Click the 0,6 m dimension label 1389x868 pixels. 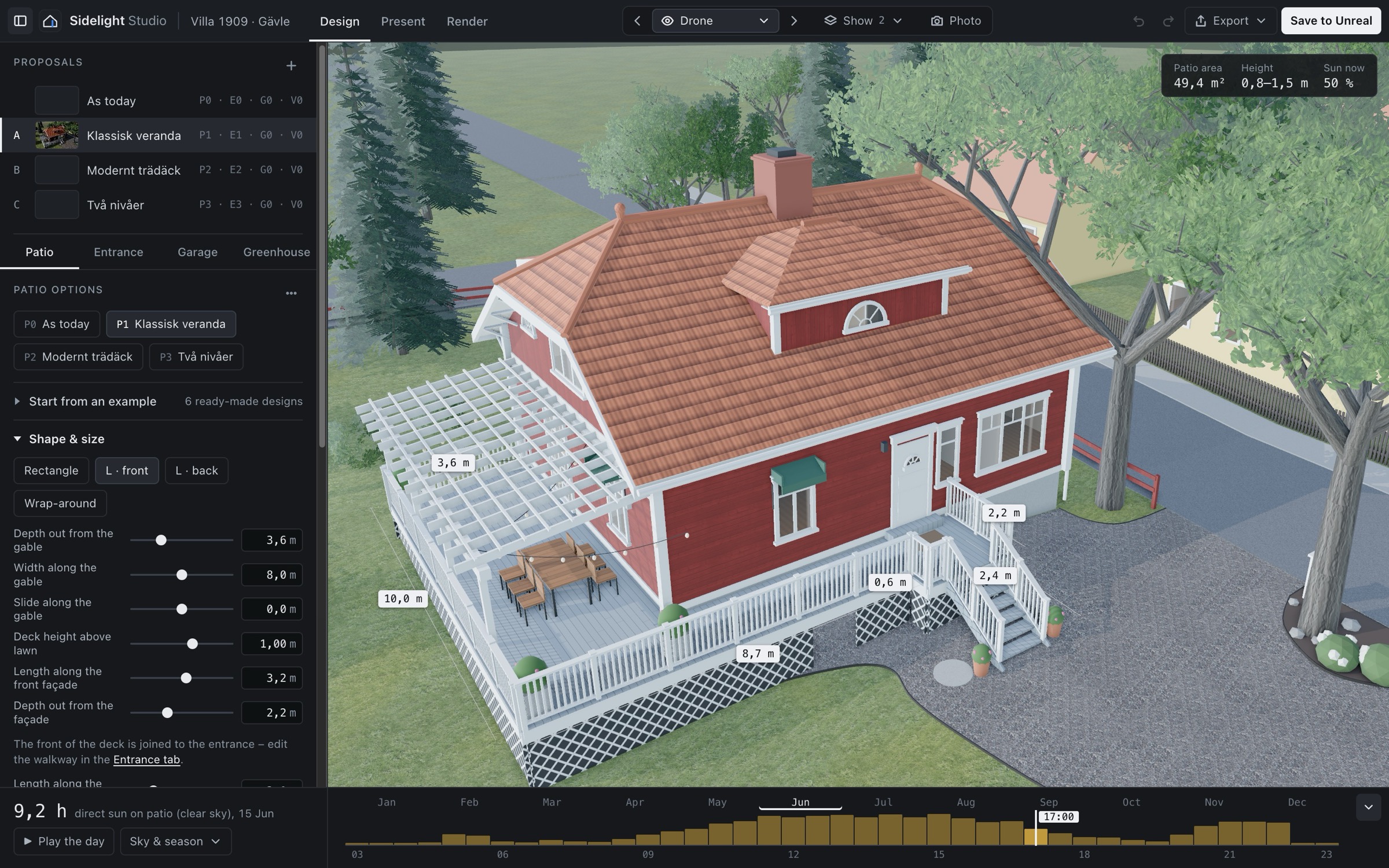tap(890, 582)
